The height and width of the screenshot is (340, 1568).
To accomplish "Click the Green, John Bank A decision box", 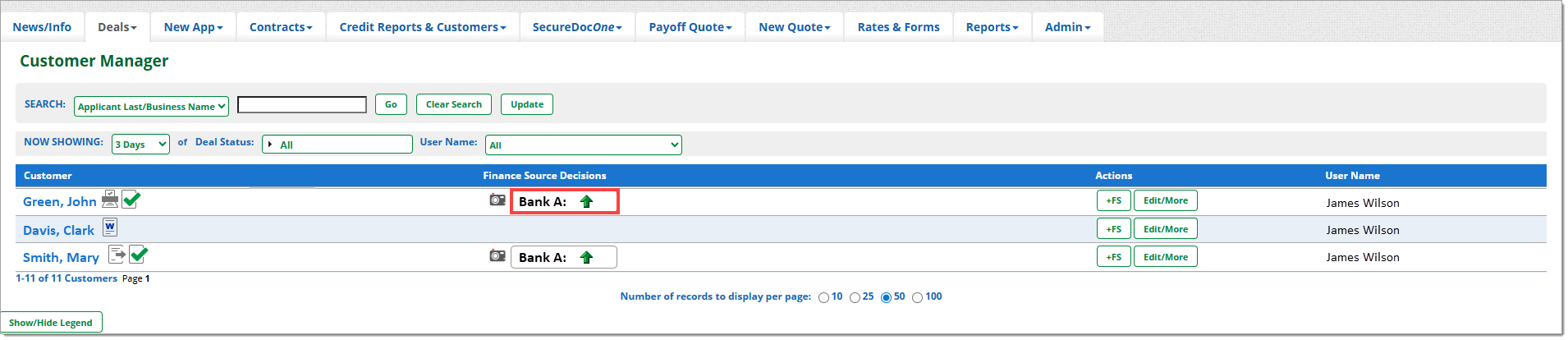I will click(x=564, y=202).
